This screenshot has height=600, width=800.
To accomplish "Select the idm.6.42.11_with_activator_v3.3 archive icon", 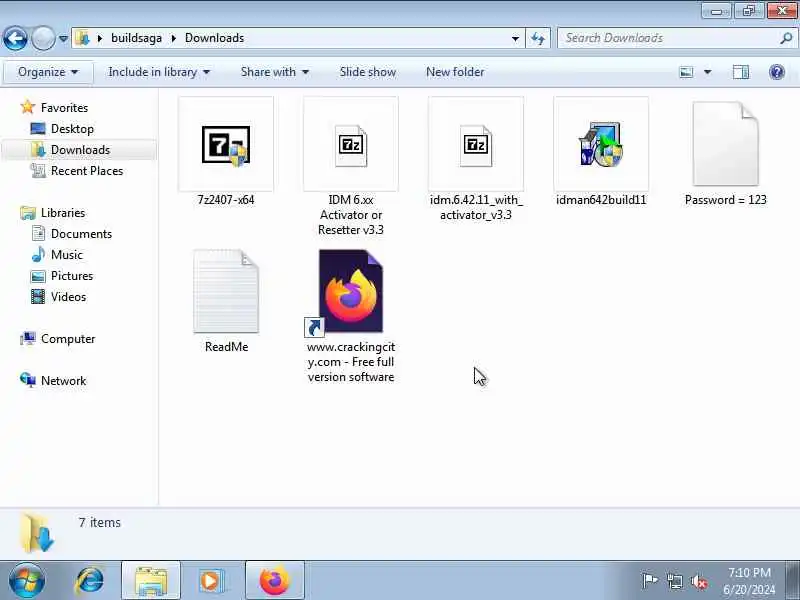I will [476, 145].
